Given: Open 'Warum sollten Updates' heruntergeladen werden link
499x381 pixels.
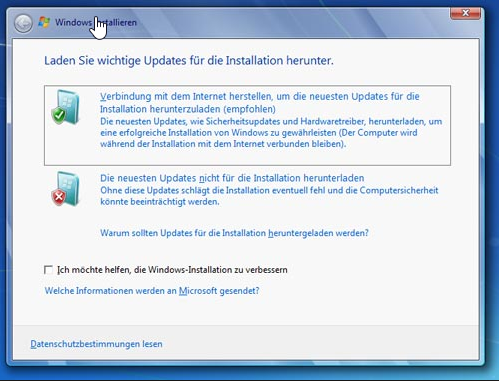Looking at the screenshot, I should tap(234, 233).
